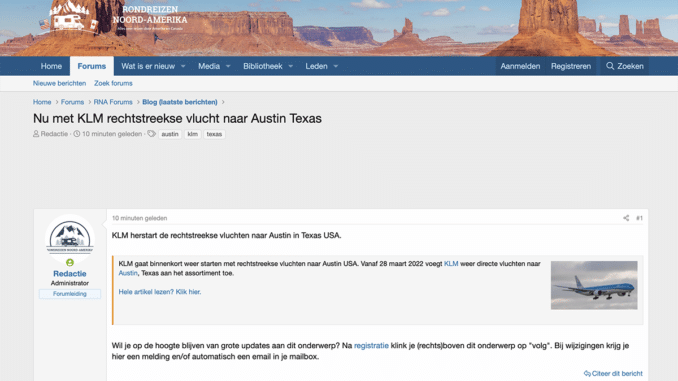Click the Registreren button
Screen dimensions: 678x381
click(571, 66)
